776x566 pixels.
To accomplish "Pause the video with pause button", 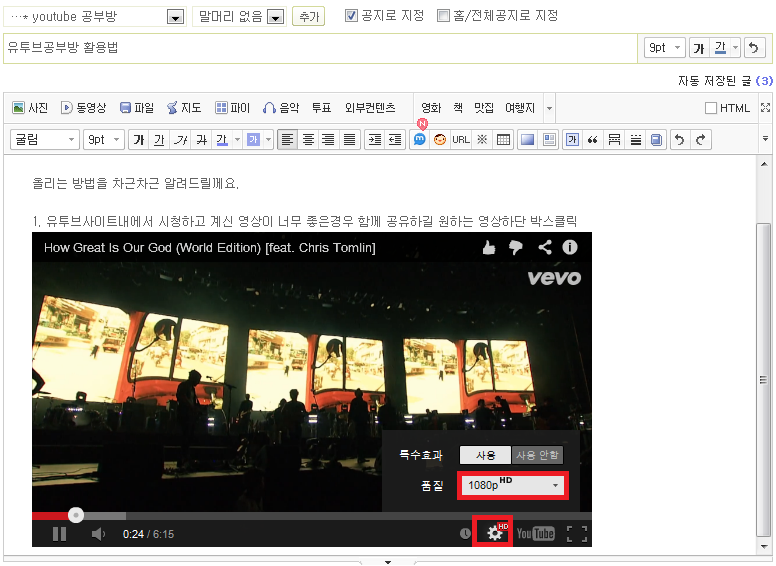I will tap(59, 534).
